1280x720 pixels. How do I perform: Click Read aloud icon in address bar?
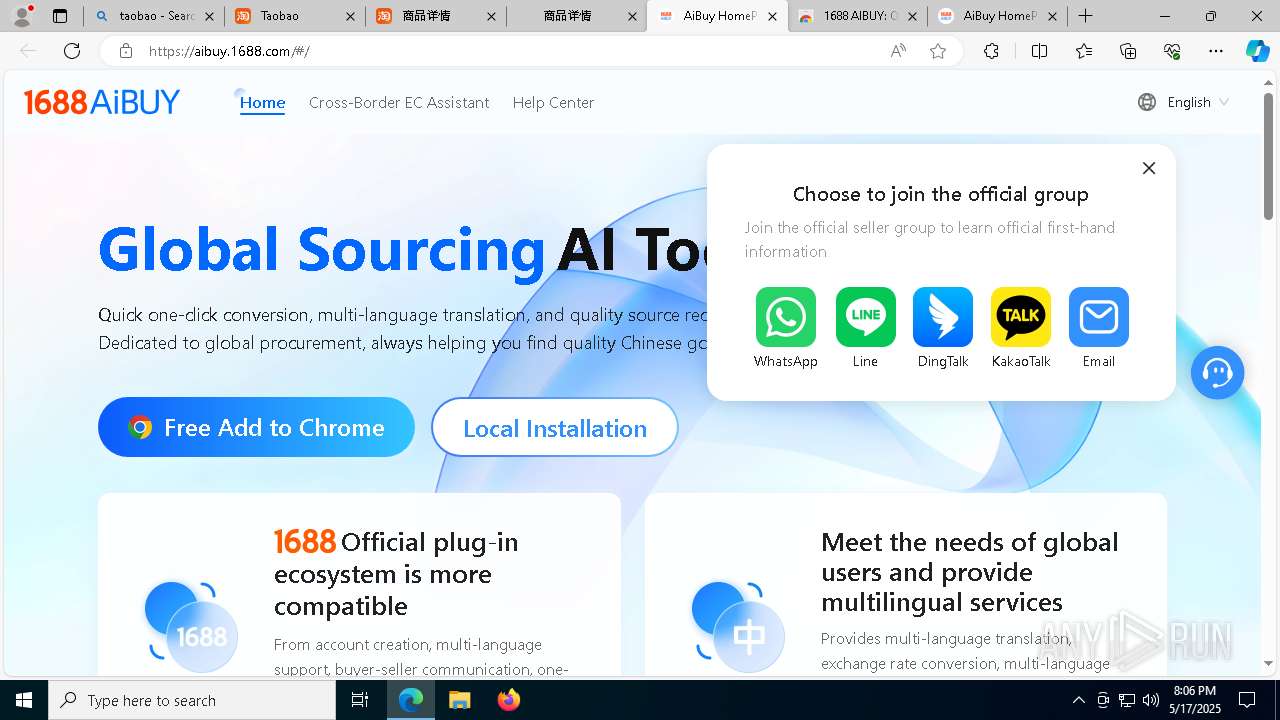[898, 51]
